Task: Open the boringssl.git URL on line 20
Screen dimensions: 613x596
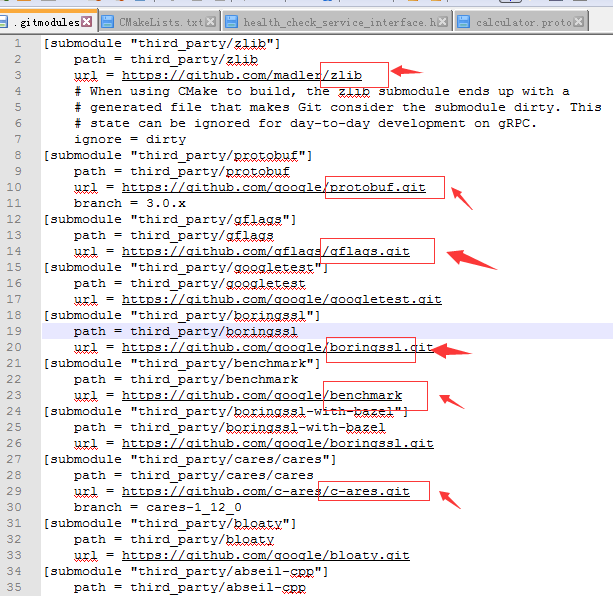Action: click(278, 347)
